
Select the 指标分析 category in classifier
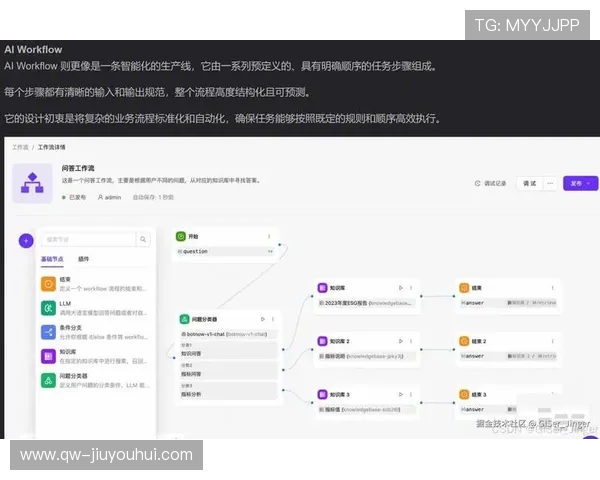(228, 391)
